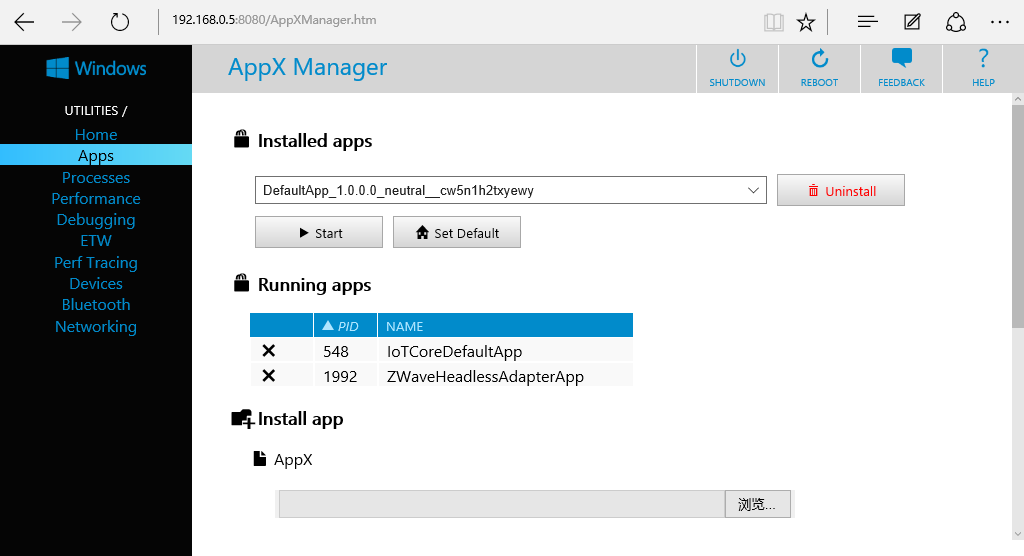1024x556 pixels.
Task: Navigate to Debugging
Action: (96, 220)
